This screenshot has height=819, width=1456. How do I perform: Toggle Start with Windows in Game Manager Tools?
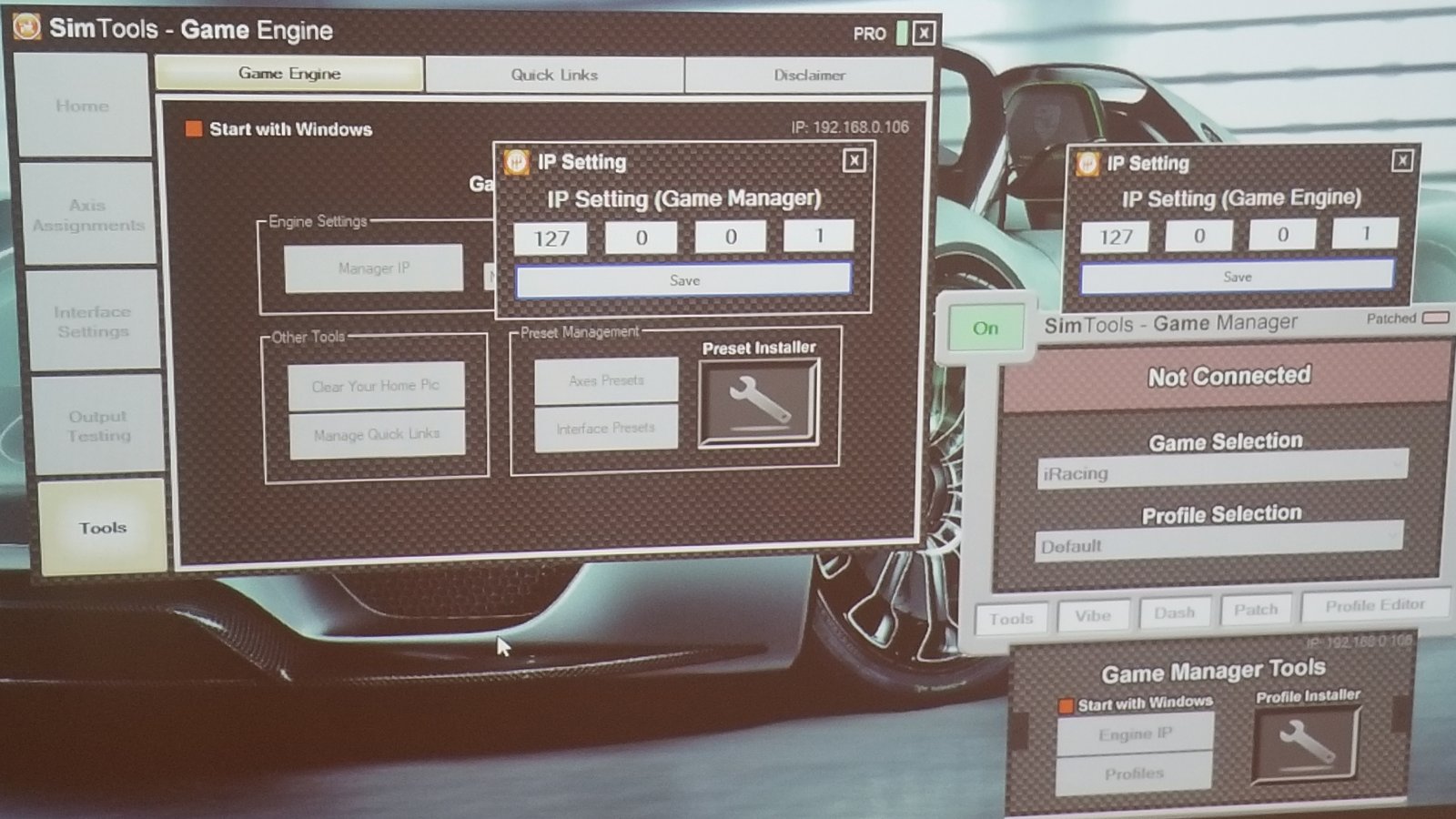tap(1066, 705)
